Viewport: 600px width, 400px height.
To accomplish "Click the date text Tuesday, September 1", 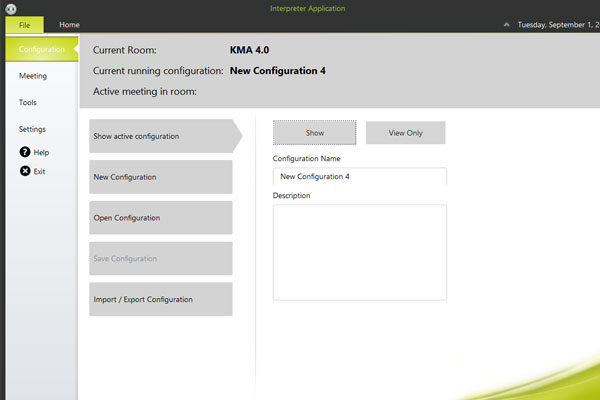I will coord(558,24).
